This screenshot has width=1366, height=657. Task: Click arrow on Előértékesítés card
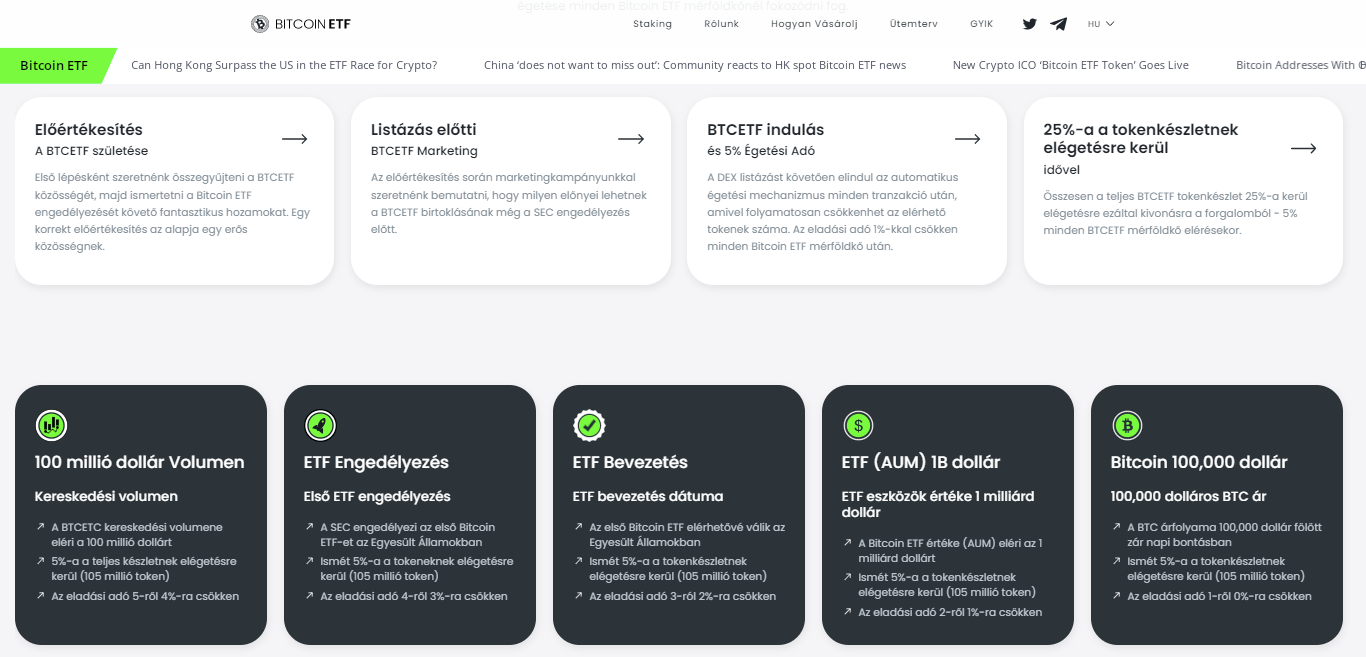pyautogui.click(x=295, y=139)
